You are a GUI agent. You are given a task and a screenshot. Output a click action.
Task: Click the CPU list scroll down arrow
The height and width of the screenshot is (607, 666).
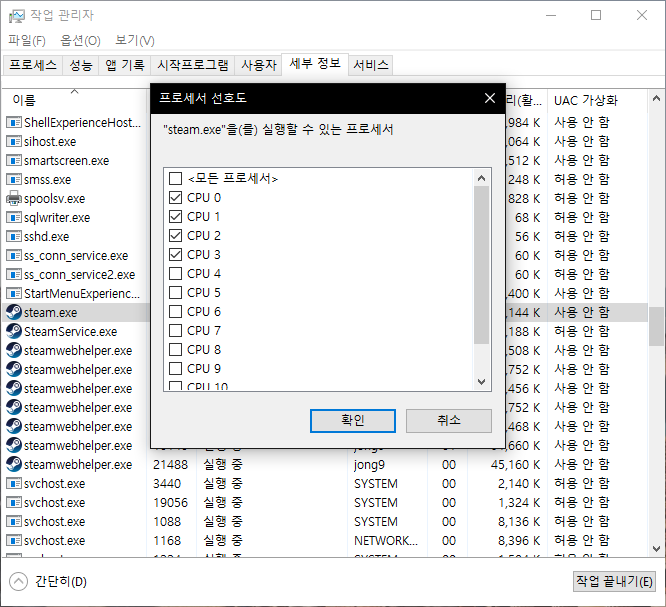481,381
